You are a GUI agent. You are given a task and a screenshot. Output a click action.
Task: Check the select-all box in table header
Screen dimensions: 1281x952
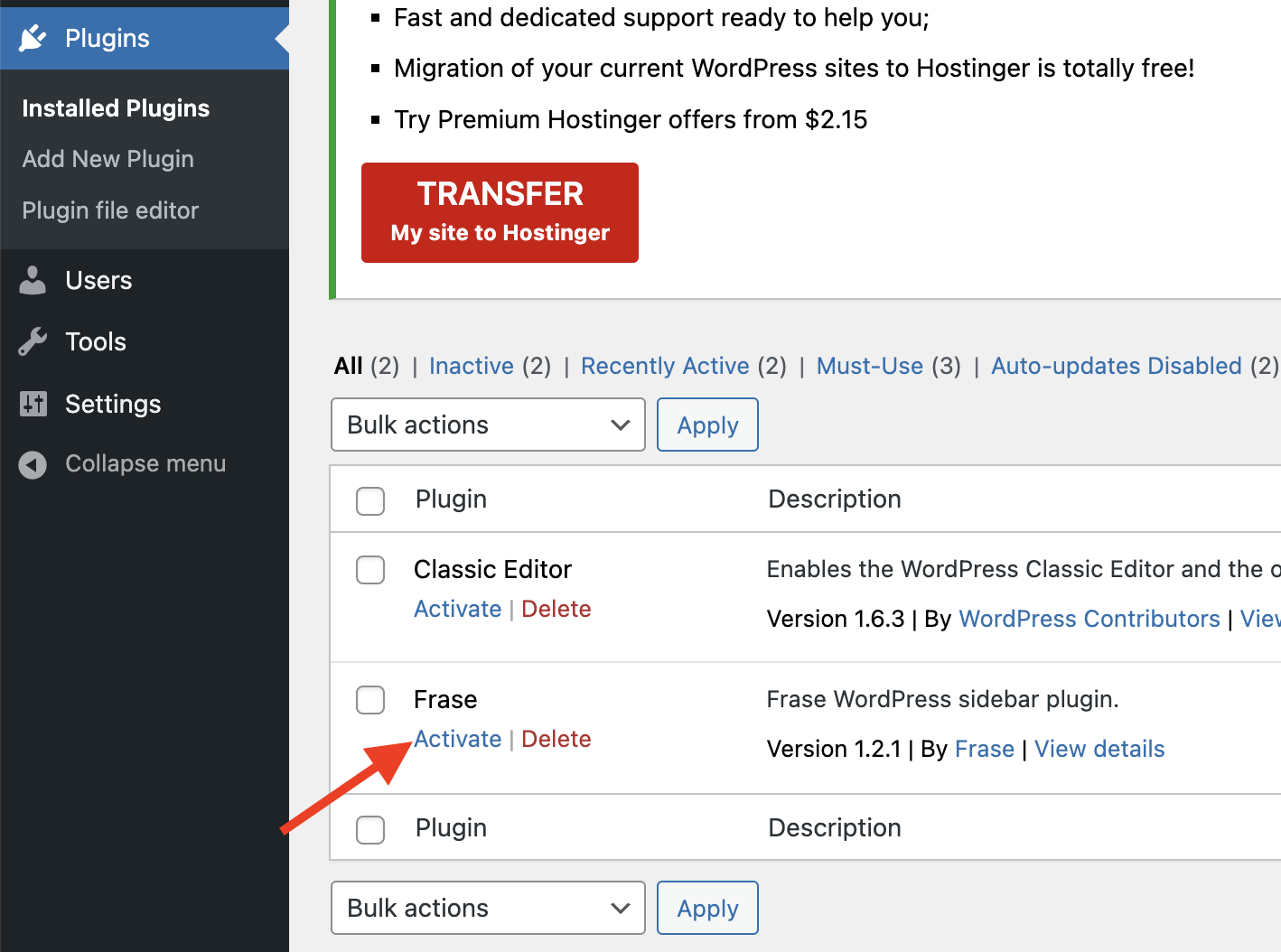[x=370, y=500]
